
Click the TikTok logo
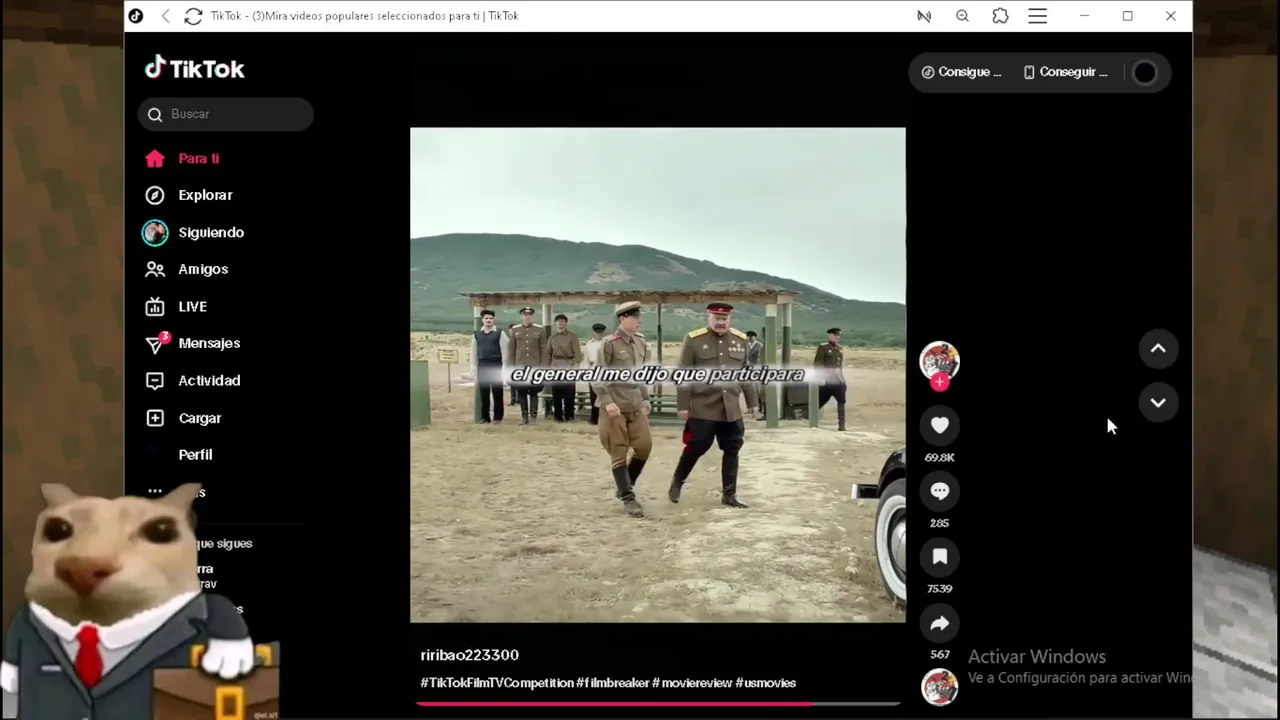[195, 68]
